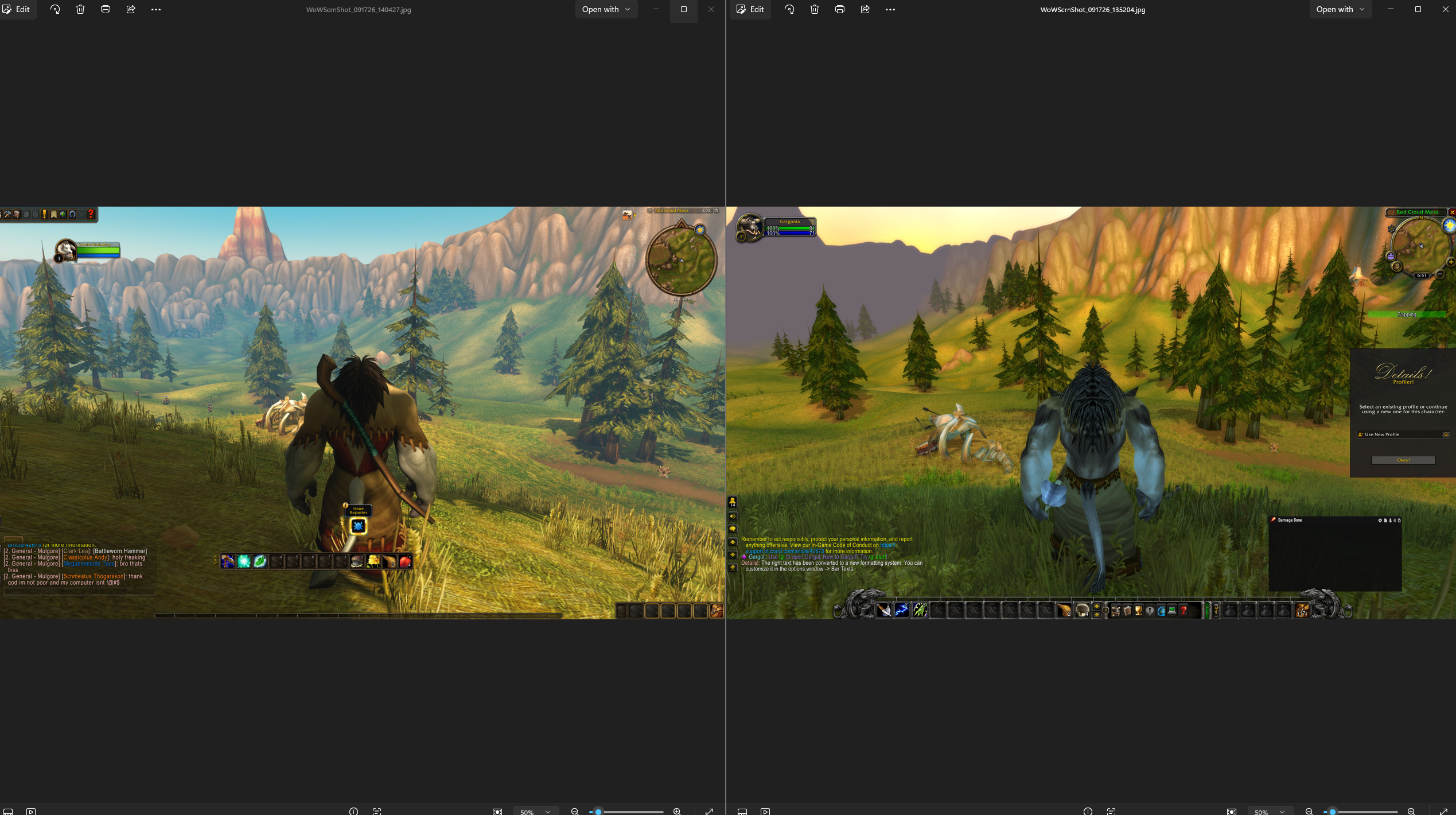Click Edit in the right 135204 window
This screenshot has width=1456, height=815.
(750, 9)
